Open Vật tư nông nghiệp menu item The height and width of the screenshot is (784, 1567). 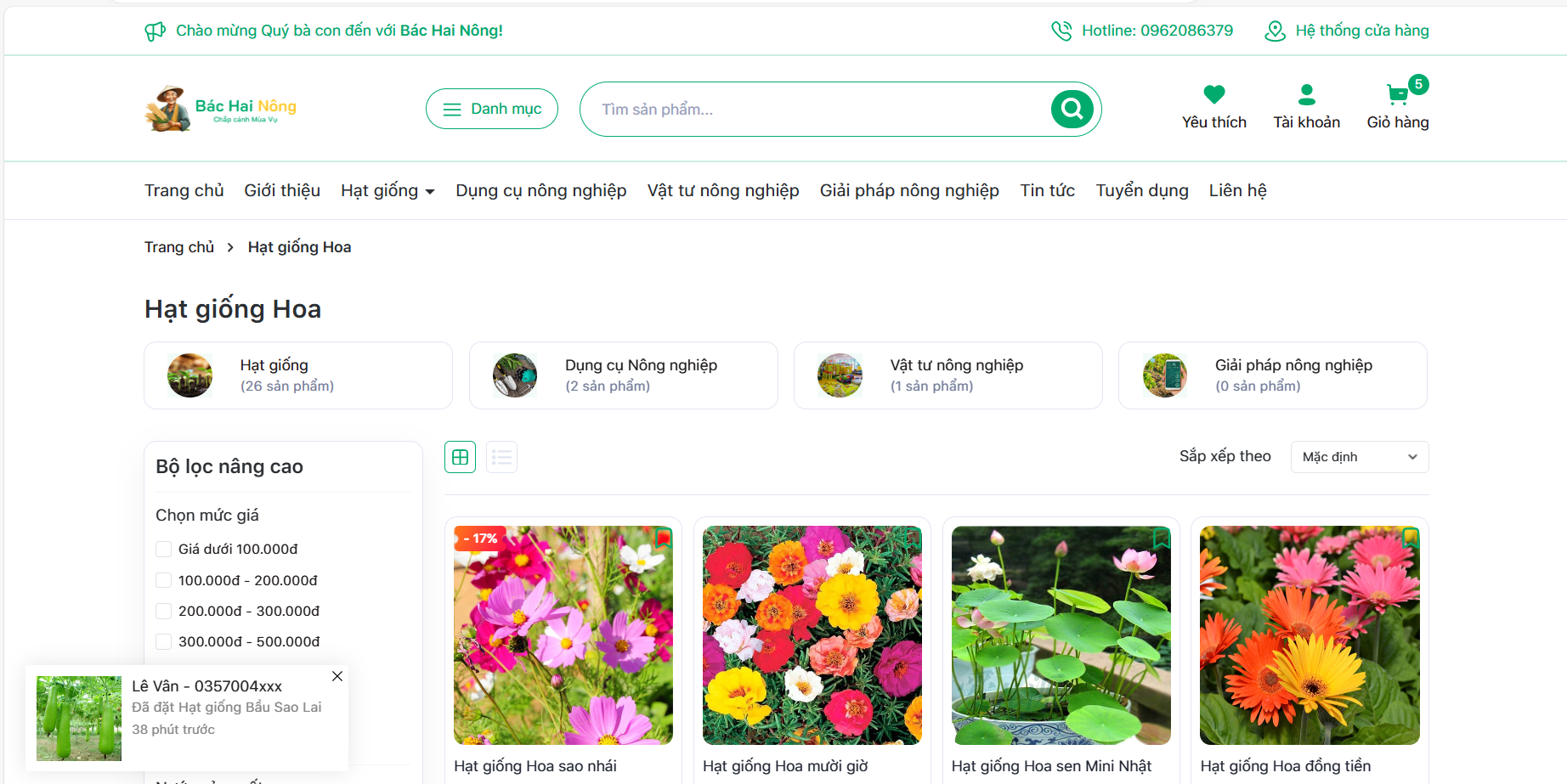pos(723,190)
